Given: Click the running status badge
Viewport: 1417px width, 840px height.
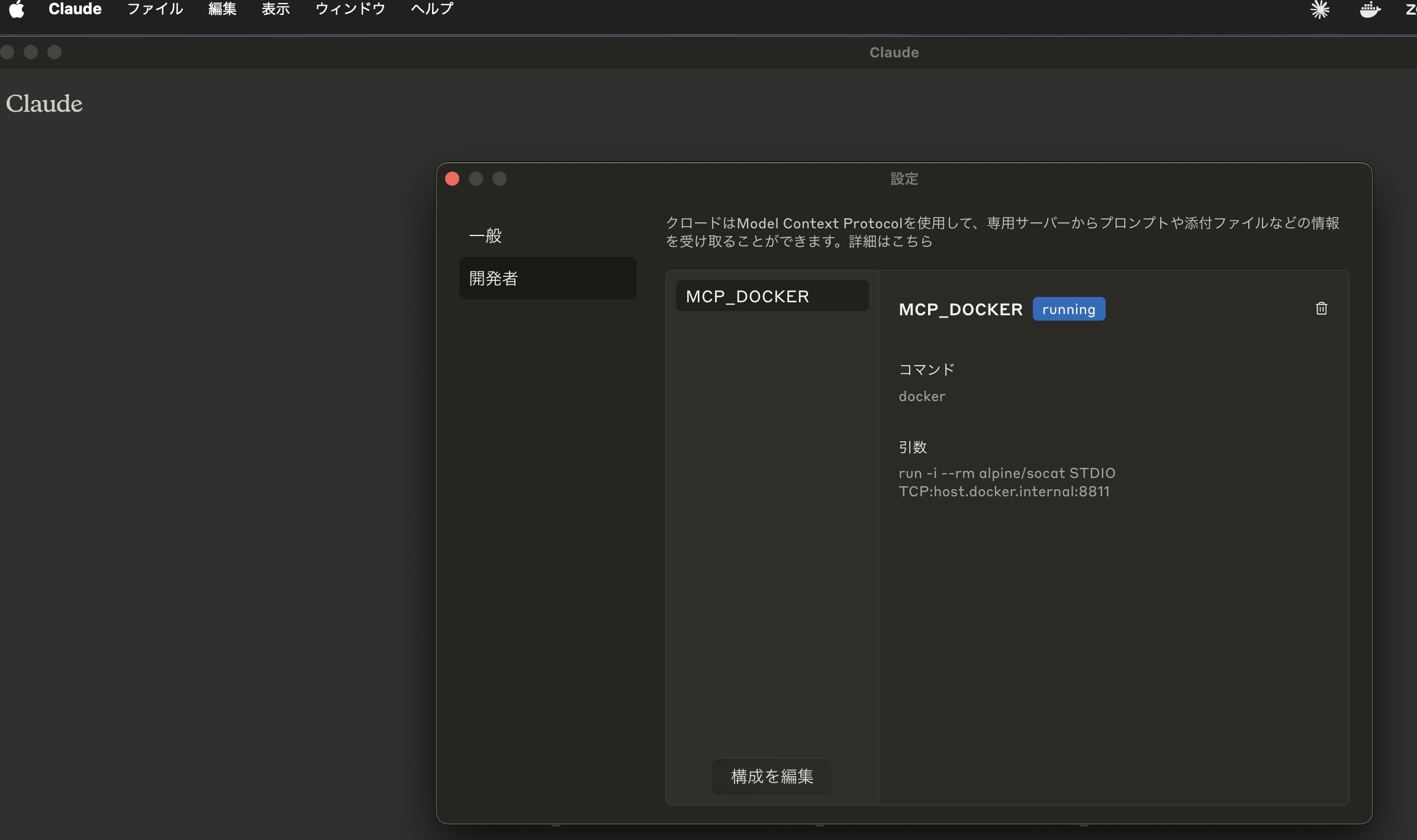Looking at the screenshot, I should [x=1068, y=308].
